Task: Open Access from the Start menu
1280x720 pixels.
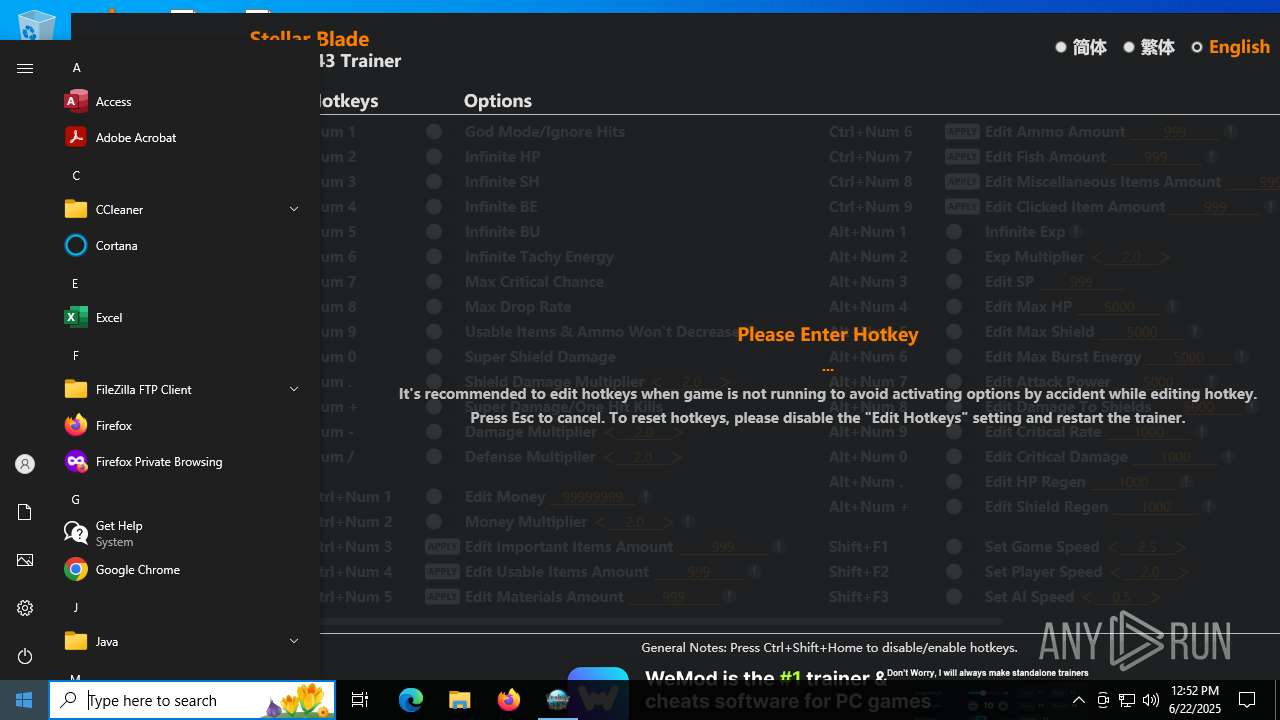Action: (x=182, y=101)
